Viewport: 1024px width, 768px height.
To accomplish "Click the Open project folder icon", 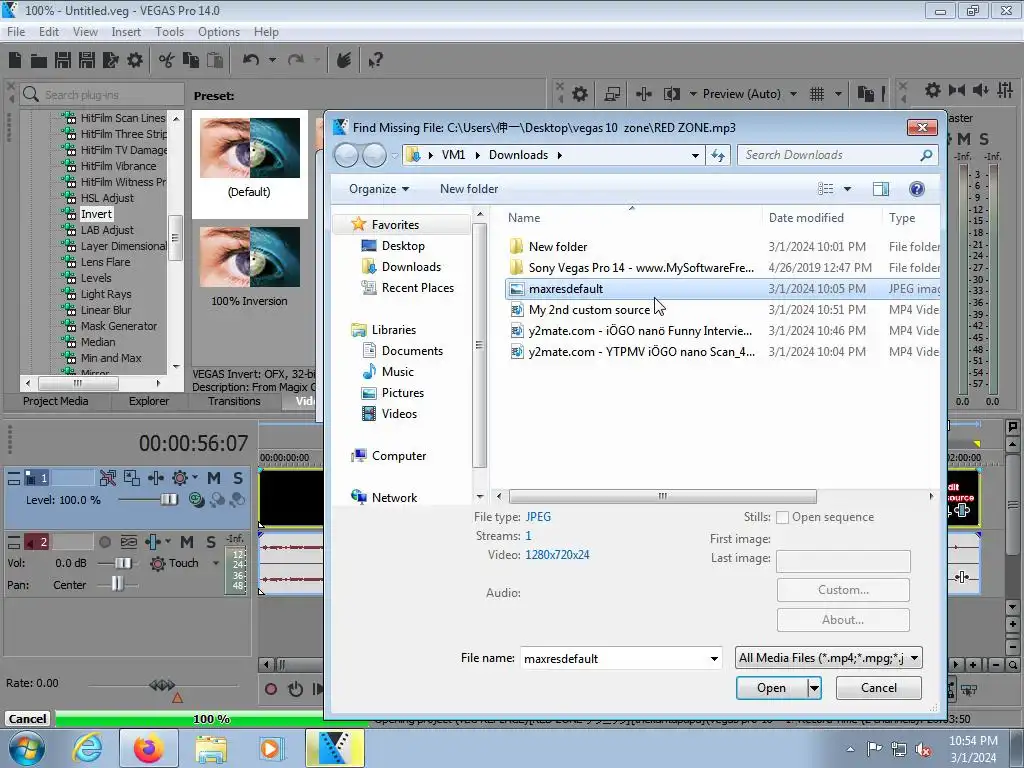I will pos(39,61).
